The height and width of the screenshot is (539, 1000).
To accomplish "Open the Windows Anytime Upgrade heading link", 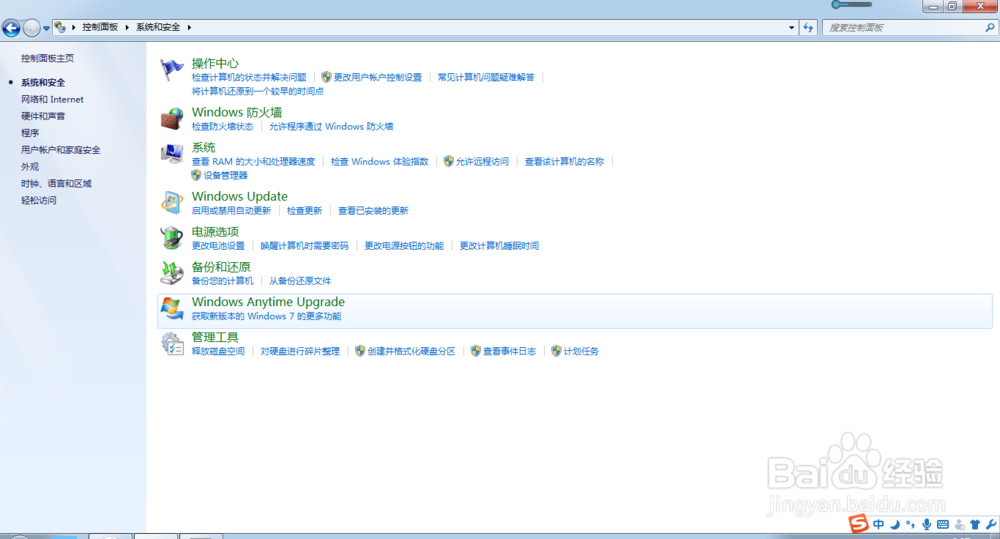I will point(268,302).
